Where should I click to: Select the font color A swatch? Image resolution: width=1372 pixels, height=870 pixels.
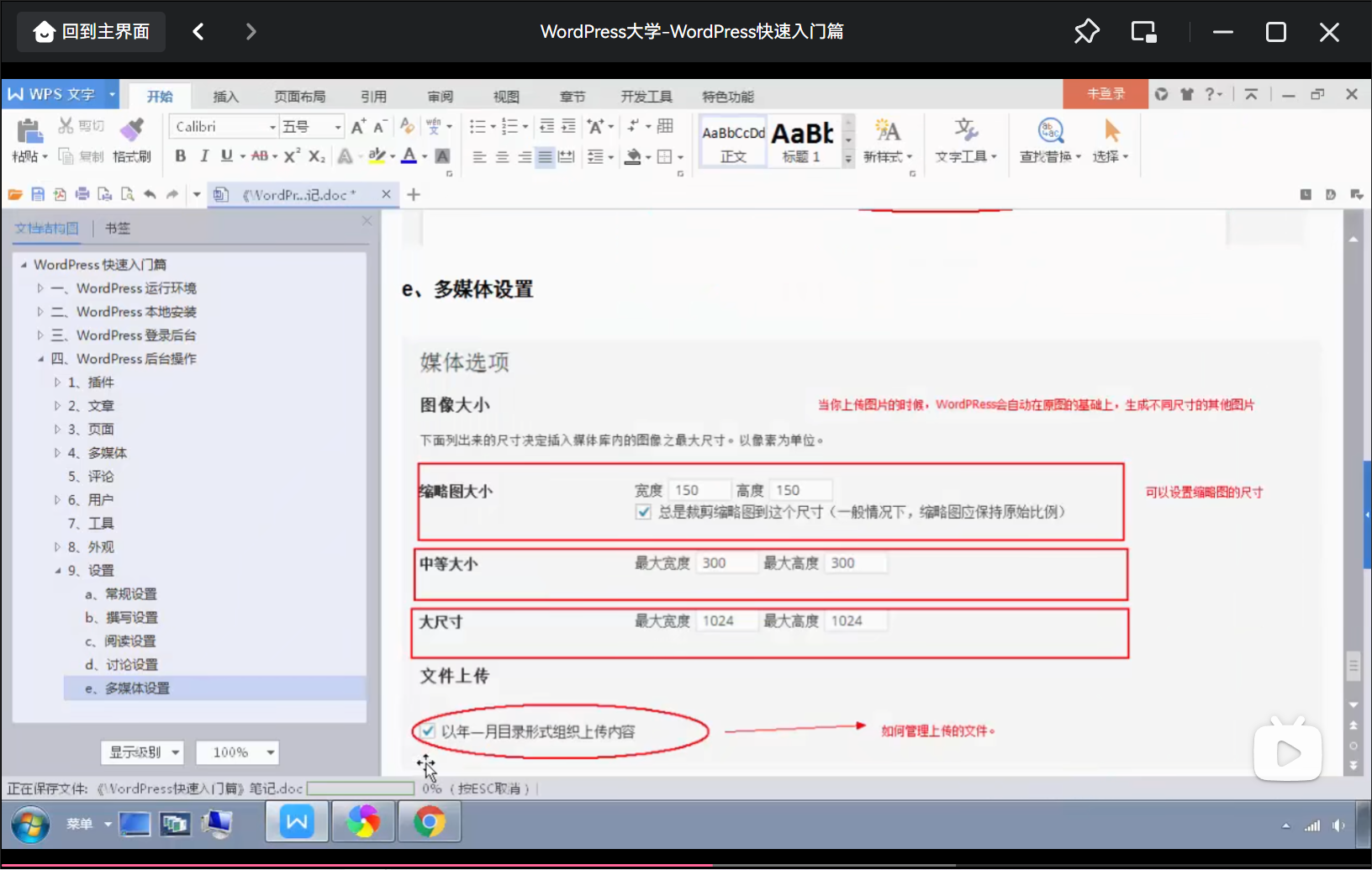point(409,156)
